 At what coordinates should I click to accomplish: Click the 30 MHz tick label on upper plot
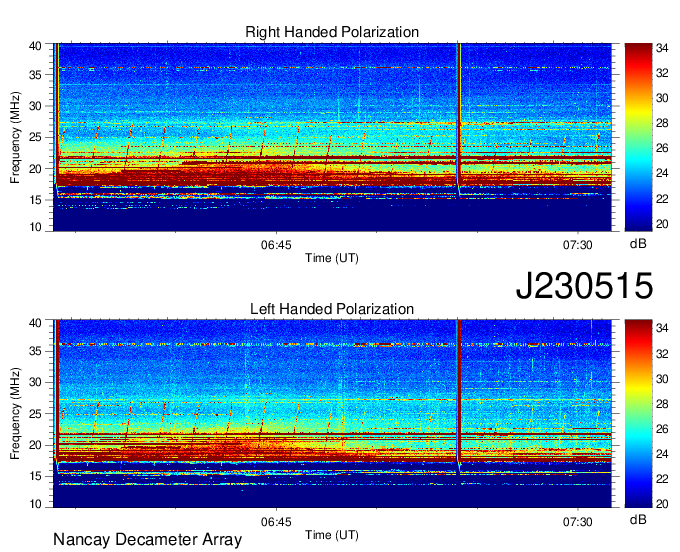point(35,106)
